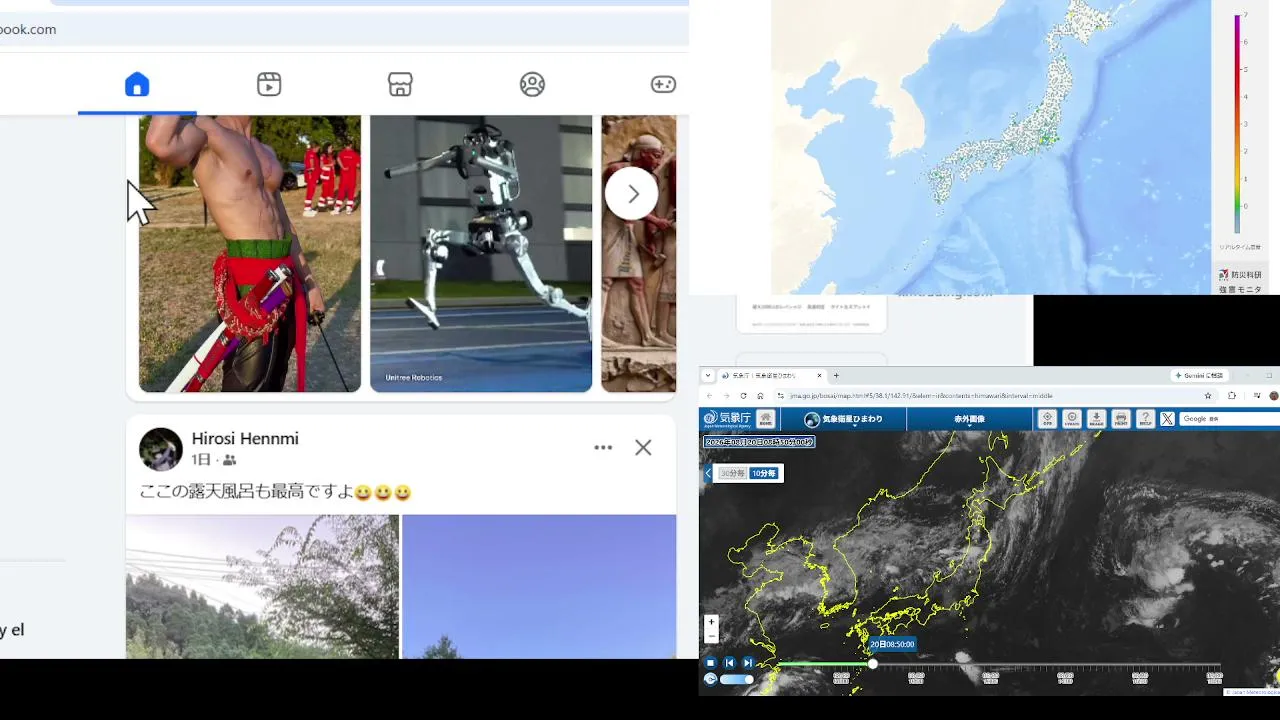Screen dimensions: 1280x720
Task: Select the 10分毎 interval option
Action: click(763, 473)
